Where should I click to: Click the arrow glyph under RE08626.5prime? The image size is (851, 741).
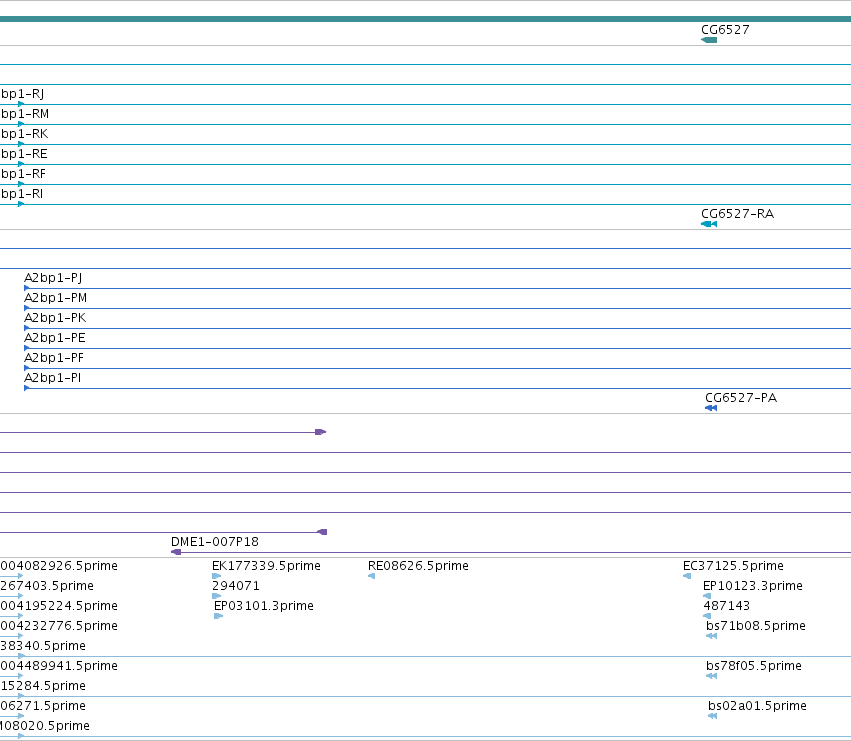tap(371, 576)
